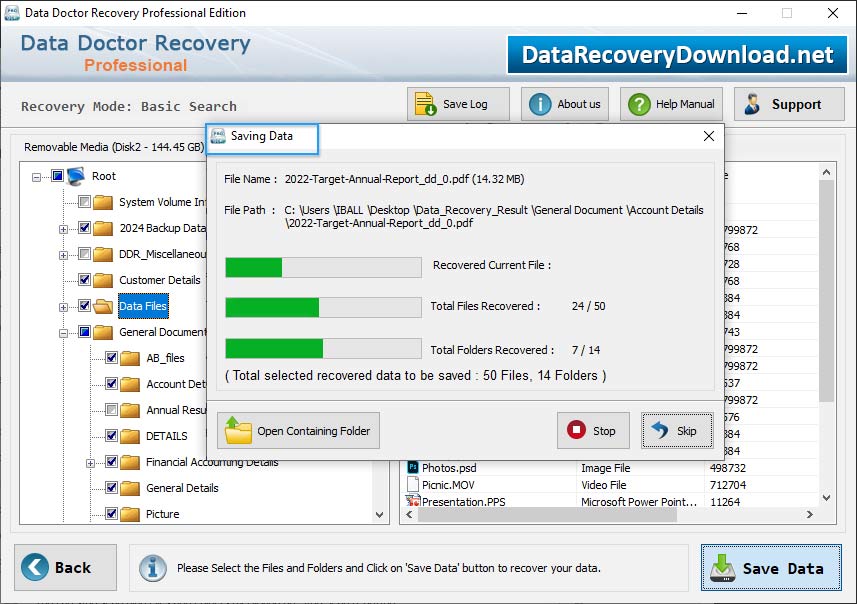Click the Data Files open folder icon
The width and height of the screenshot is (857, 604).
pos(103,306)
